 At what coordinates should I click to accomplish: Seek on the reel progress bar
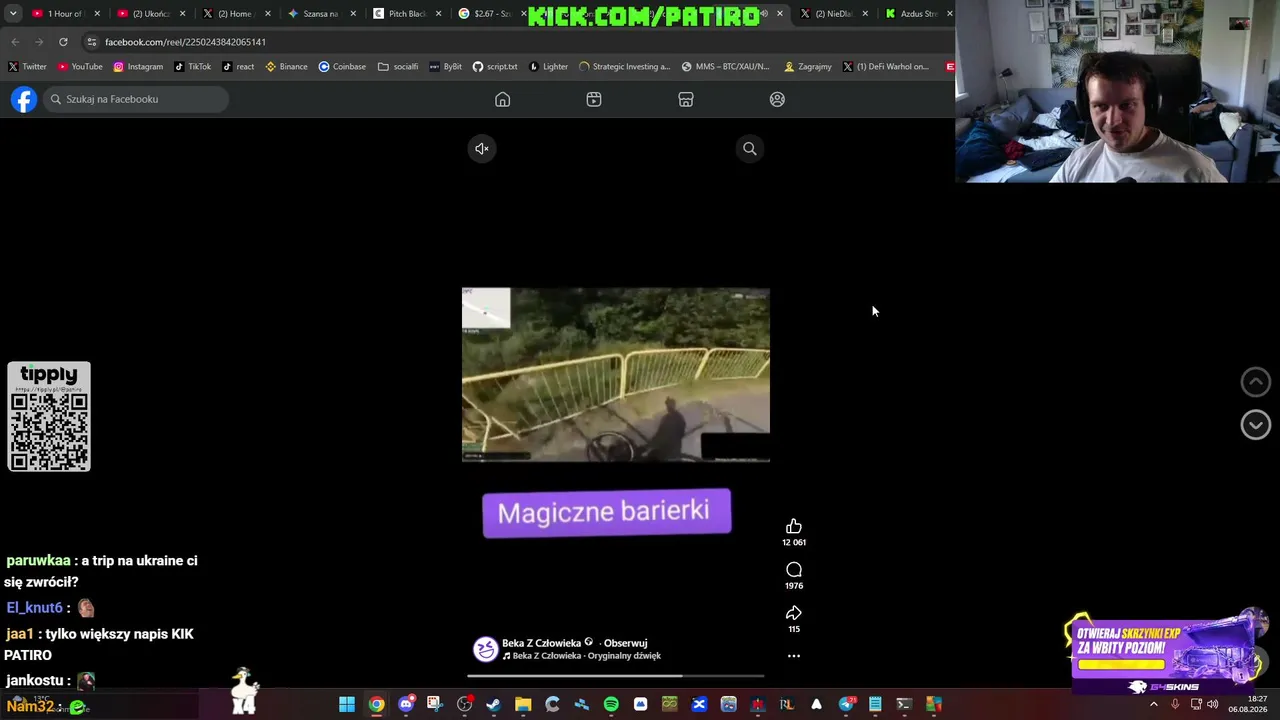(616, 676)
